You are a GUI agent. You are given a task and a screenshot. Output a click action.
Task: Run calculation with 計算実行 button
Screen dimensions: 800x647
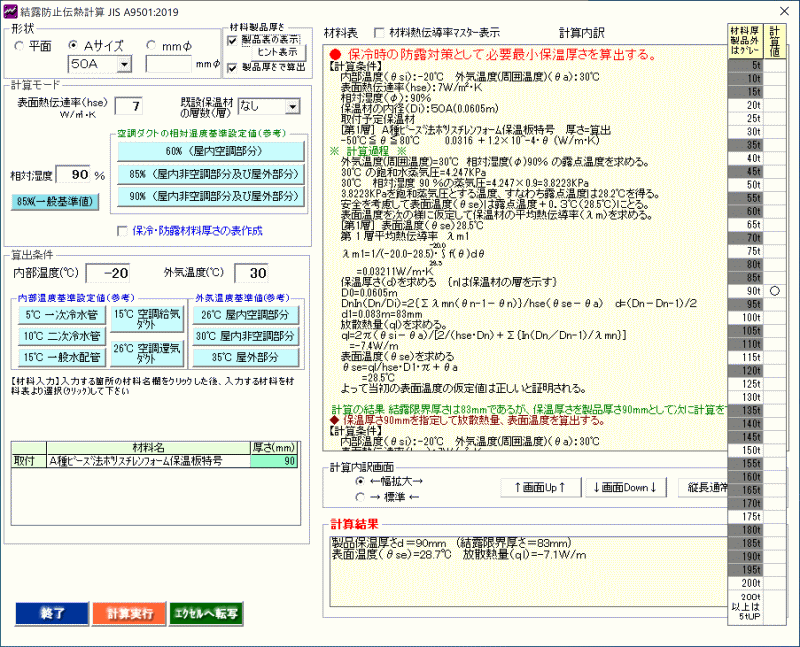pyautogui.click(x=124, y=613)
